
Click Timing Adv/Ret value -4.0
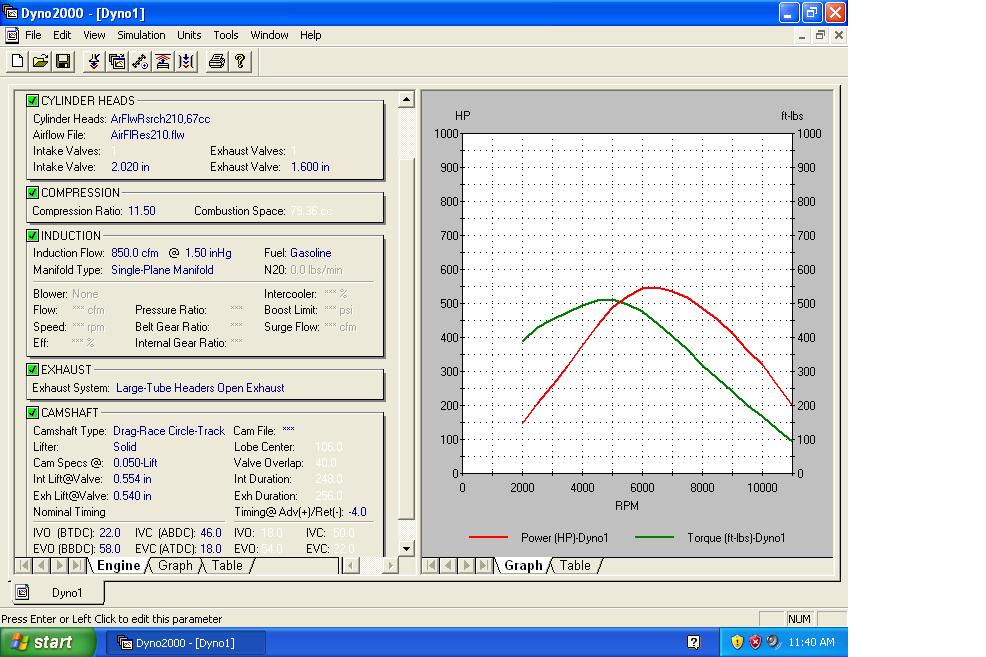point(357,512)
